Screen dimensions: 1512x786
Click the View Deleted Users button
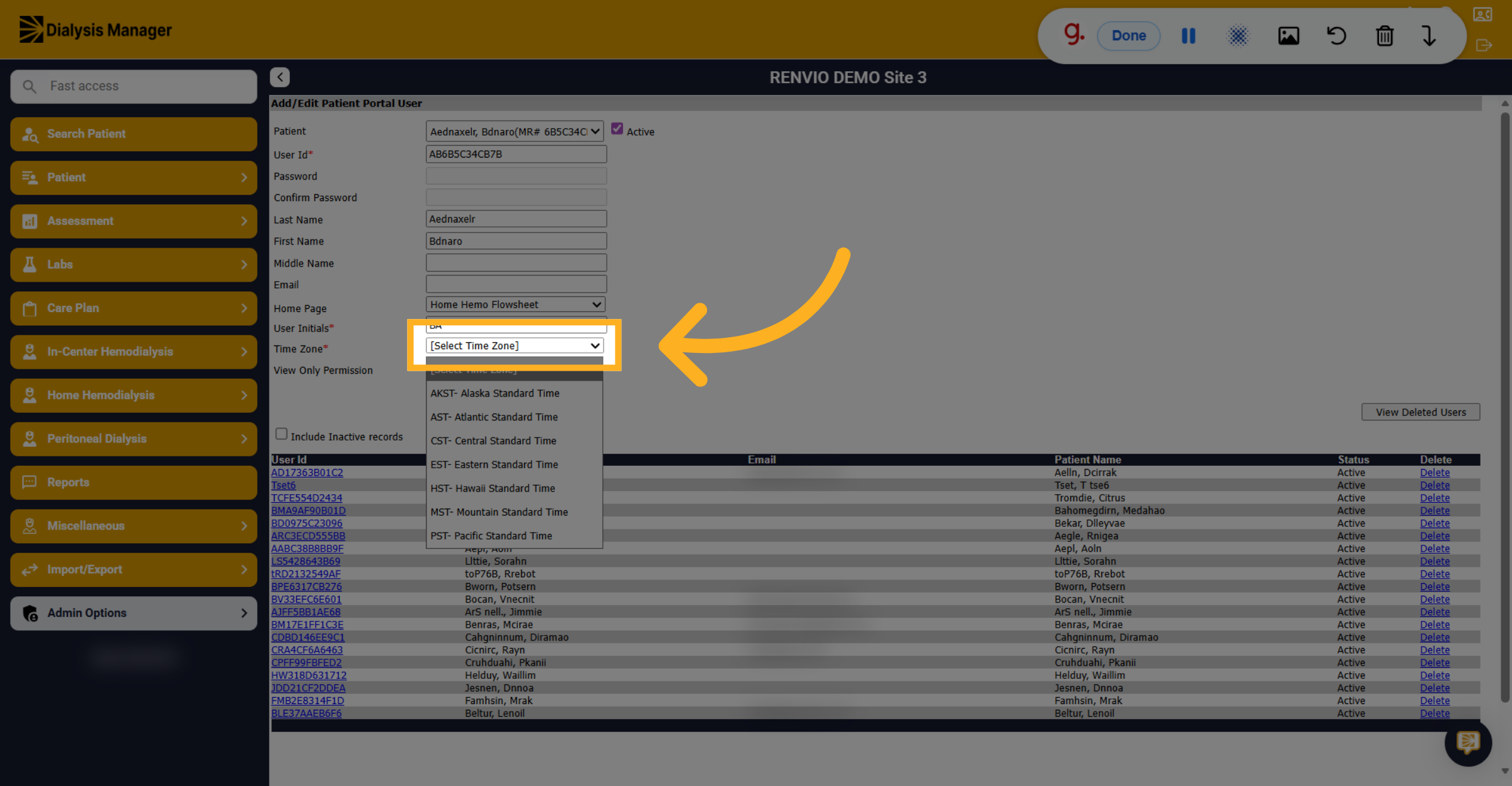(1421, 412)
